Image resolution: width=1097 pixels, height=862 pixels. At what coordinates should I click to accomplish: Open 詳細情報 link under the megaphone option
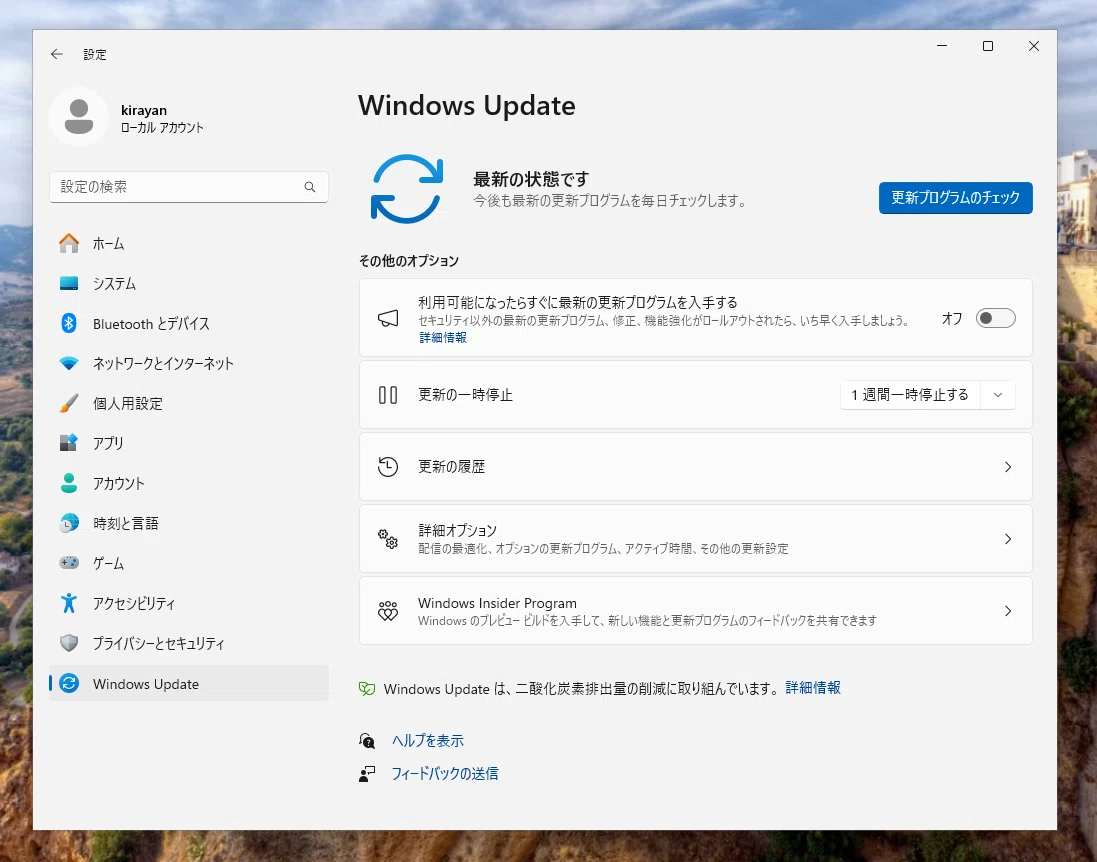443,337
